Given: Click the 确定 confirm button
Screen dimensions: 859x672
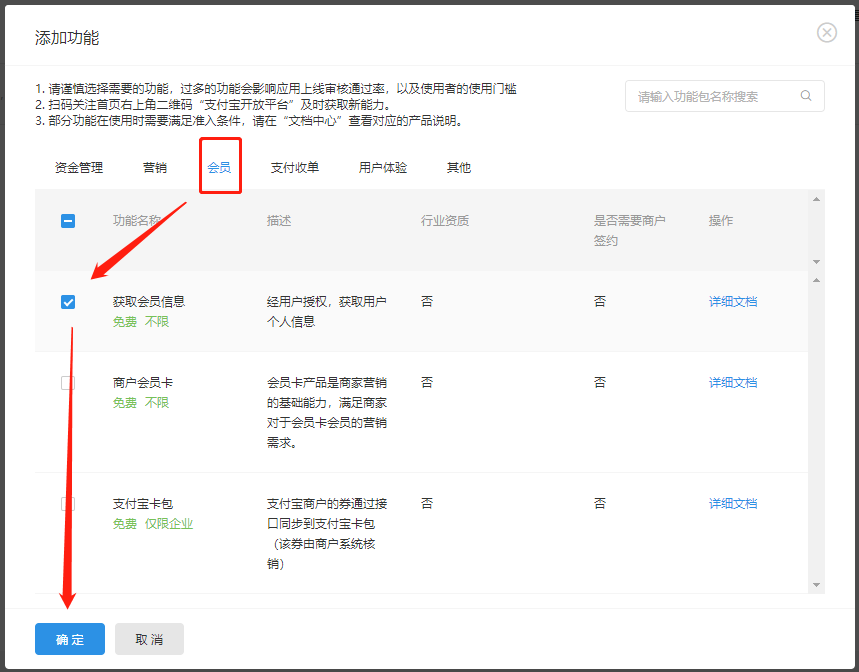Looking at the screenshot, I should pyautogui.click(x=70, y=639).
